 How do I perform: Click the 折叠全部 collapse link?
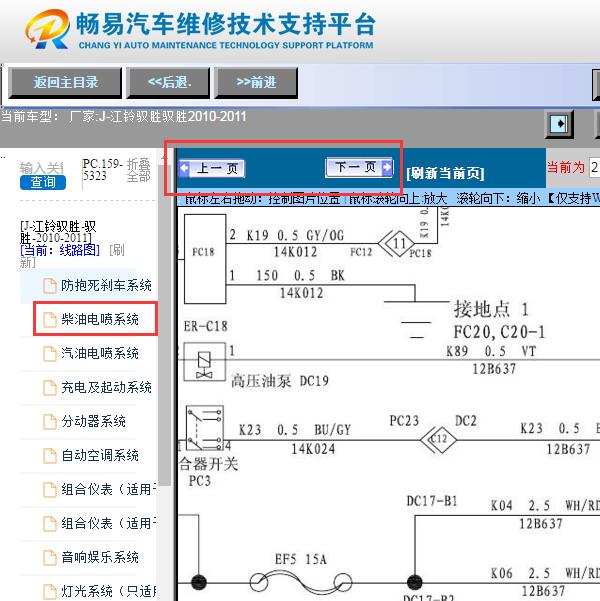point(138,170)
